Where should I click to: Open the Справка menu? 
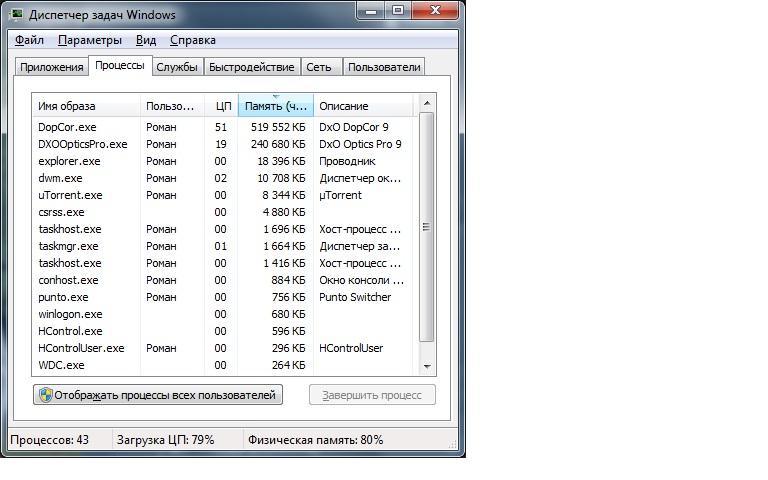pos(192,40)
